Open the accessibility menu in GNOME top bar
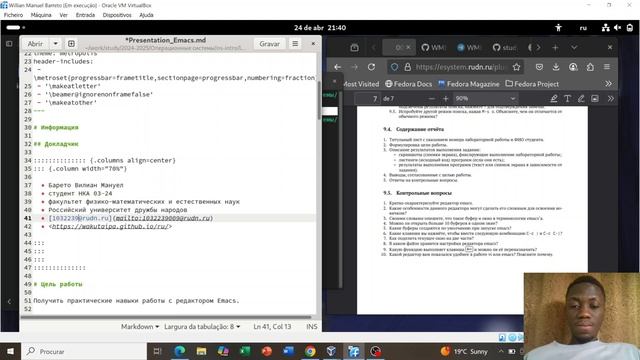640x360 pixels. click(558, 28)
